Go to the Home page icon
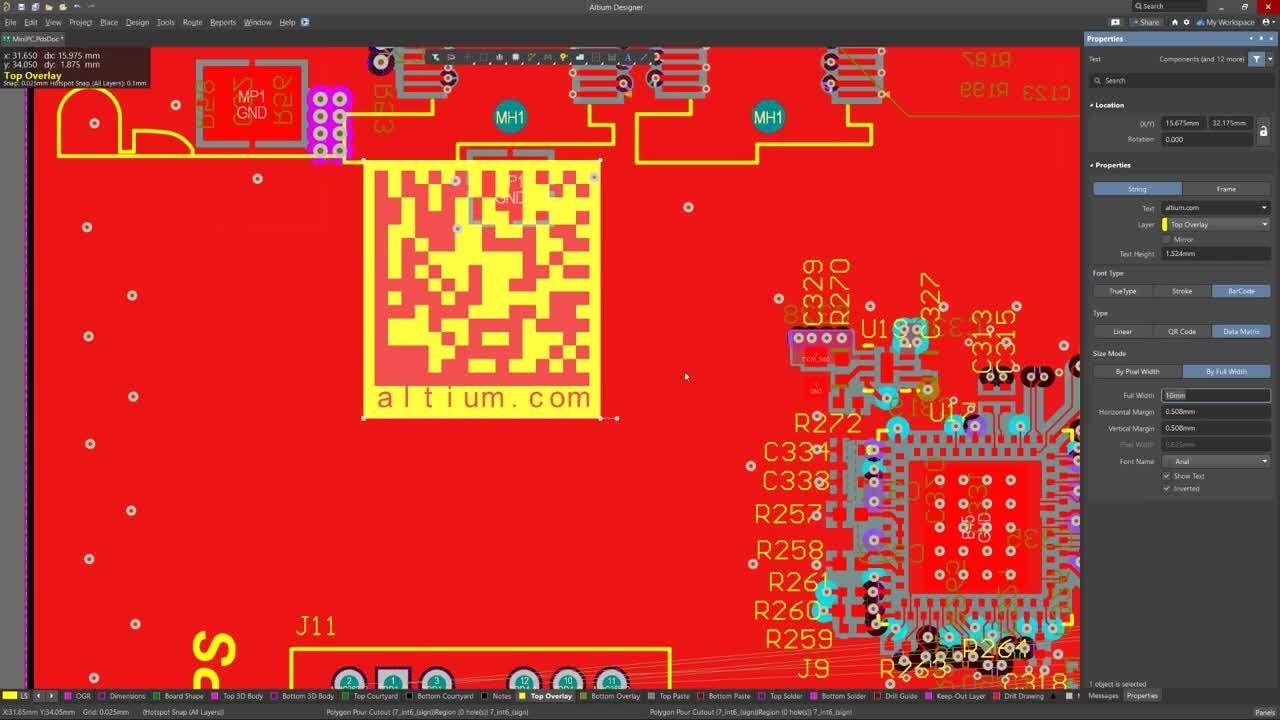1280x720 pixels. tap(1175, 22)
